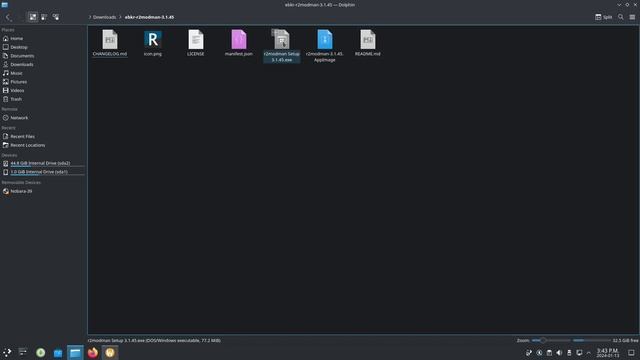640x360 pixels.
Task: Select the icon.png file
Action: coord(153,43)
